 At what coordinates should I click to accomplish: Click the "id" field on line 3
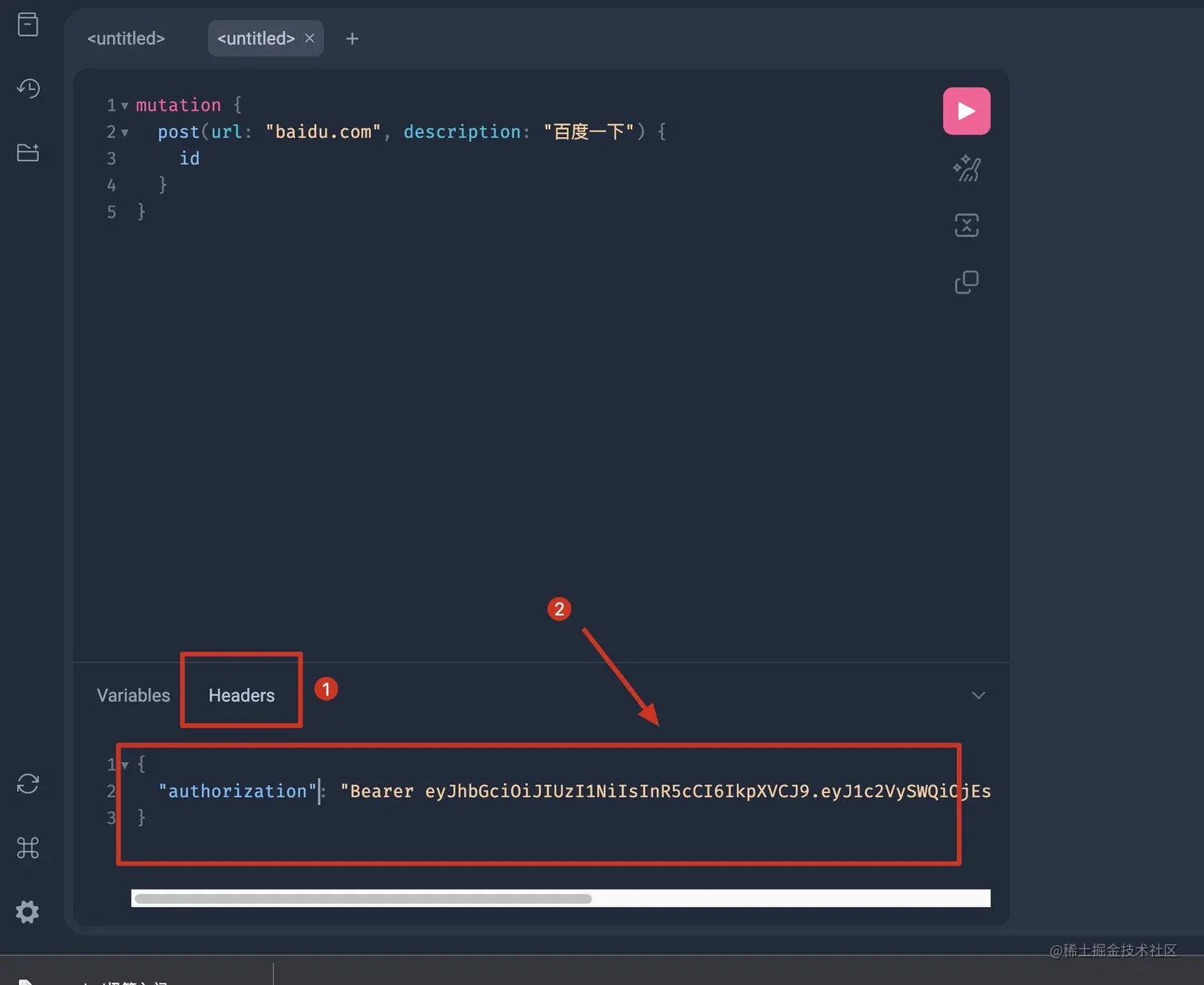(190, 158)
